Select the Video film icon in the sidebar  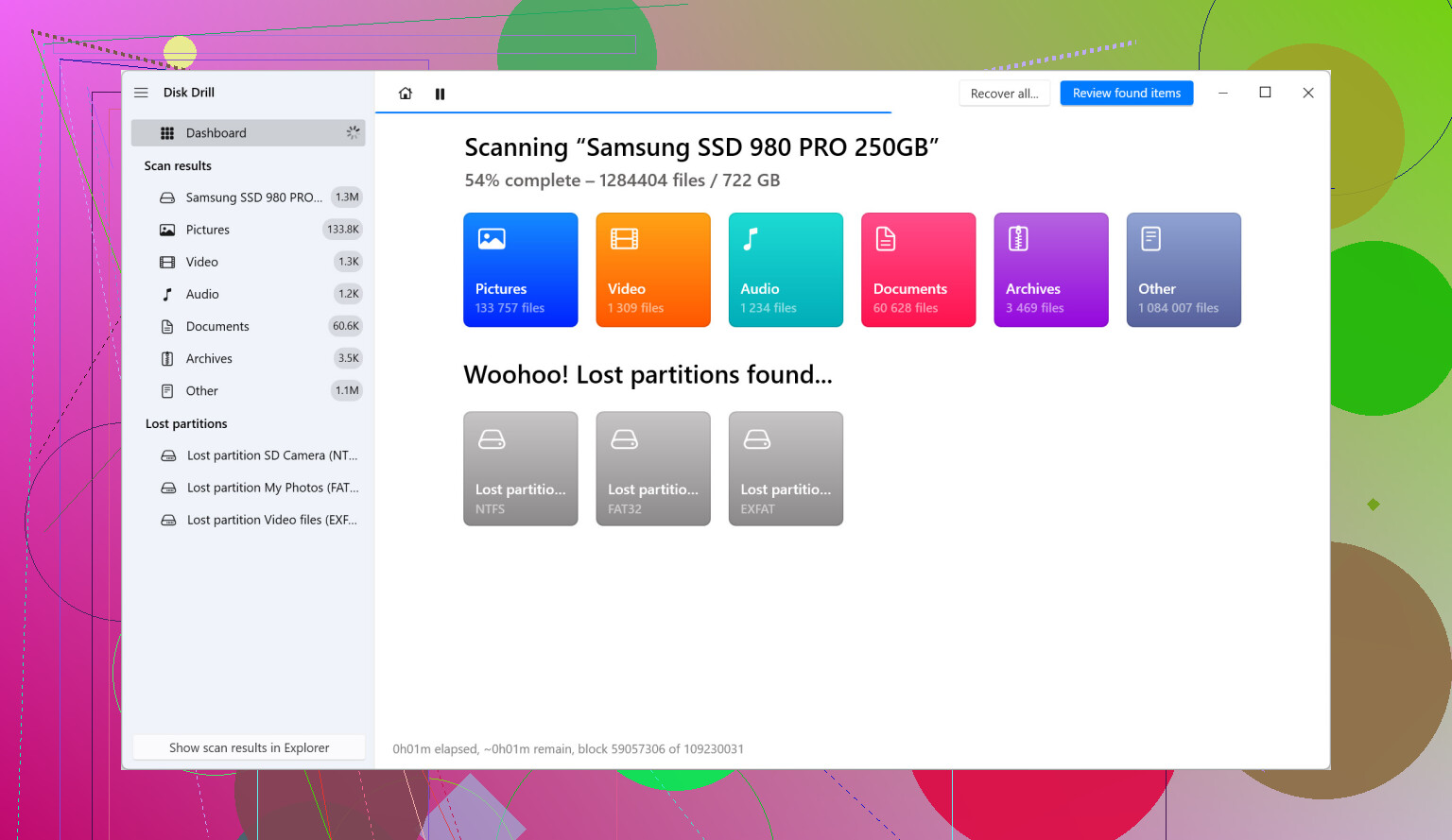click(167, 262)
